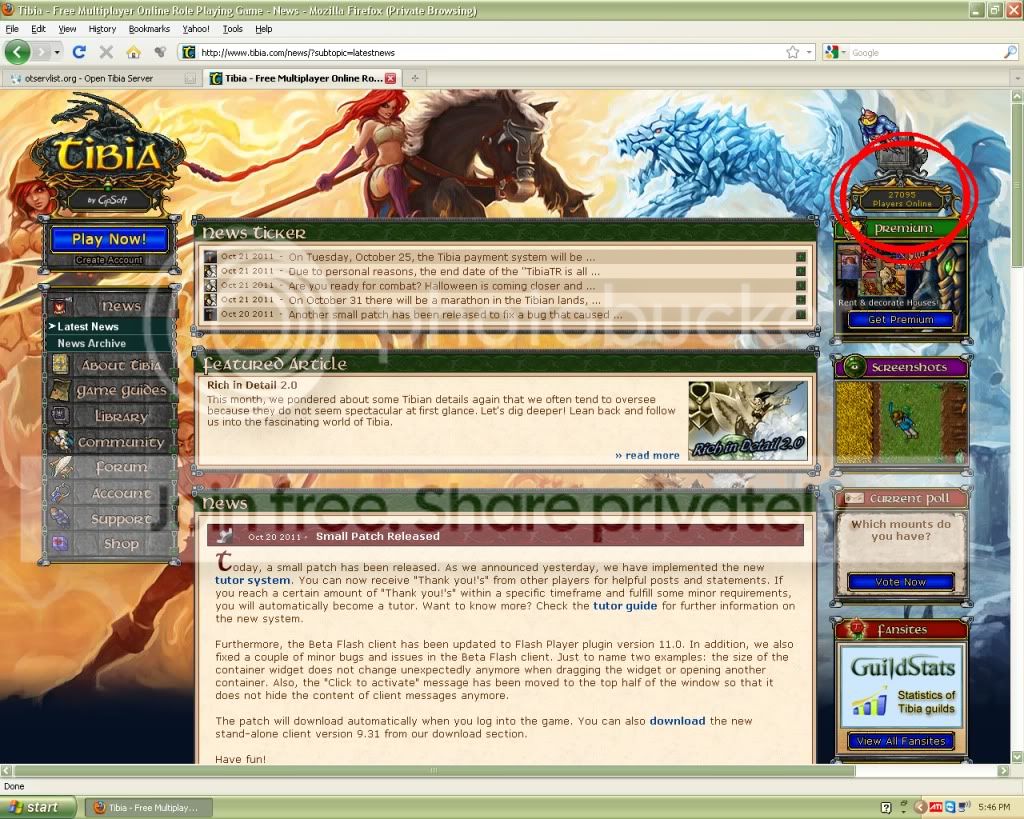This screenshot has height=819, width=1024.
Task: Click into the Google search field
Action: 924,52
